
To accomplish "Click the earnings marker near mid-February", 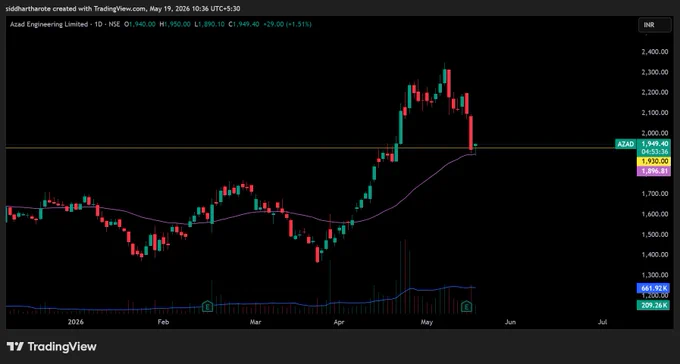I will 207,306.
